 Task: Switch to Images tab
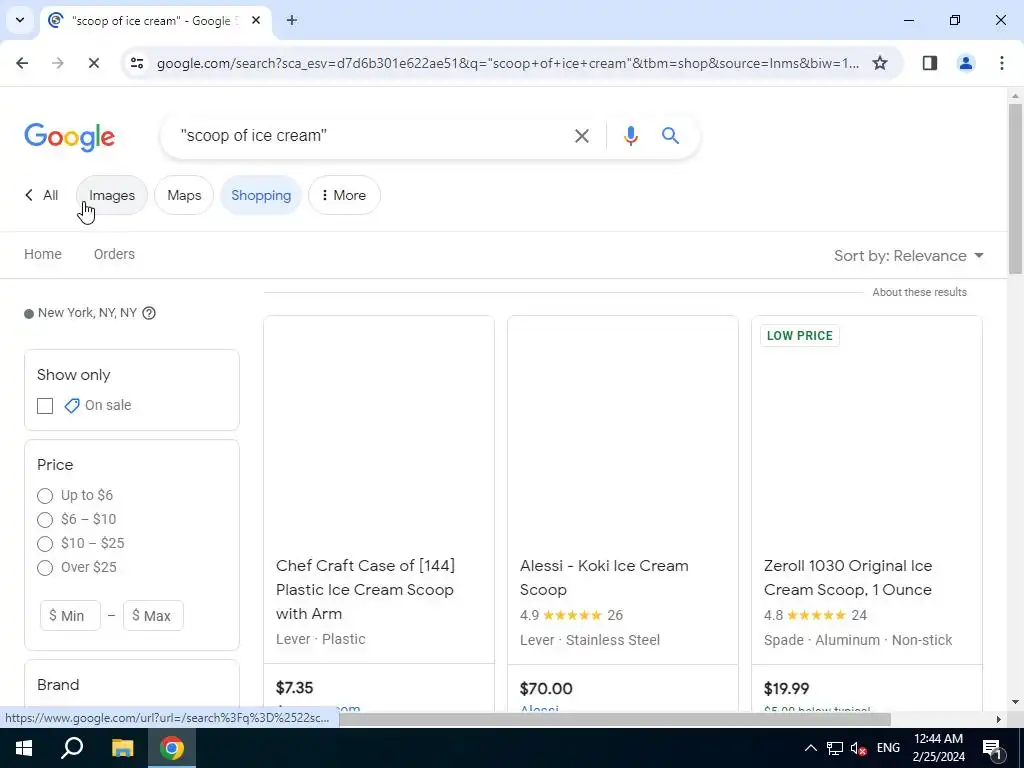tap(112, 195)
